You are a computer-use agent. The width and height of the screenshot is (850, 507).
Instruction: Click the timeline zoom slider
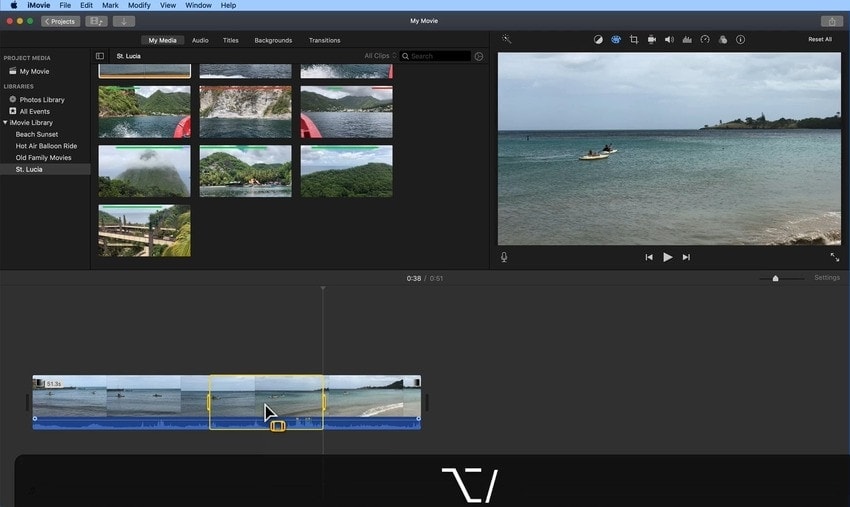(x=775, y=278)
